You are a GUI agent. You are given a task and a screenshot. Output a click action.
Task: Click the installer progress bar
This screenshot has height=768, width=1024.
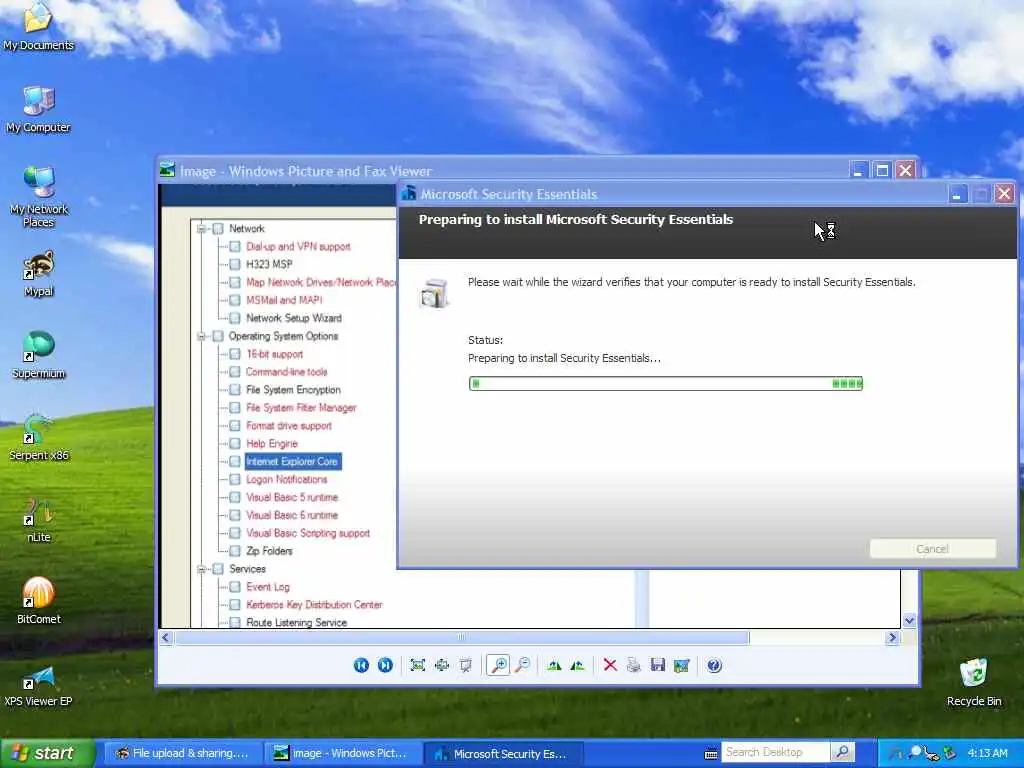click(665, 383)
